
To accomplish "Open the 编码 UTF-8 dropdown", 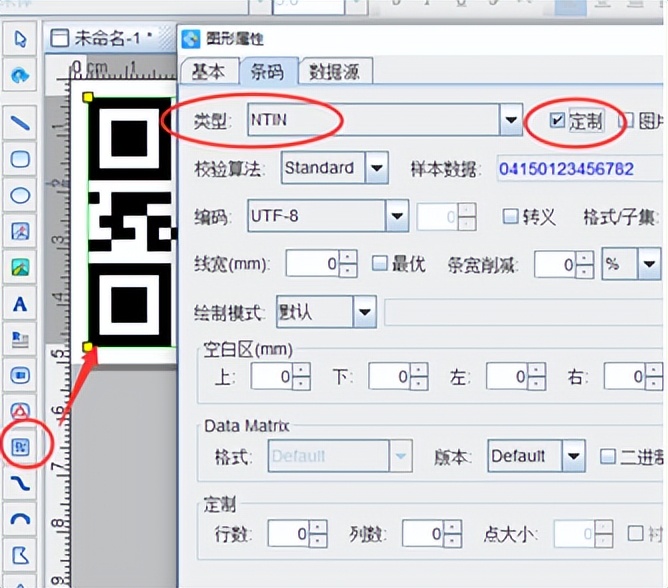I will [x=397, y=216].
